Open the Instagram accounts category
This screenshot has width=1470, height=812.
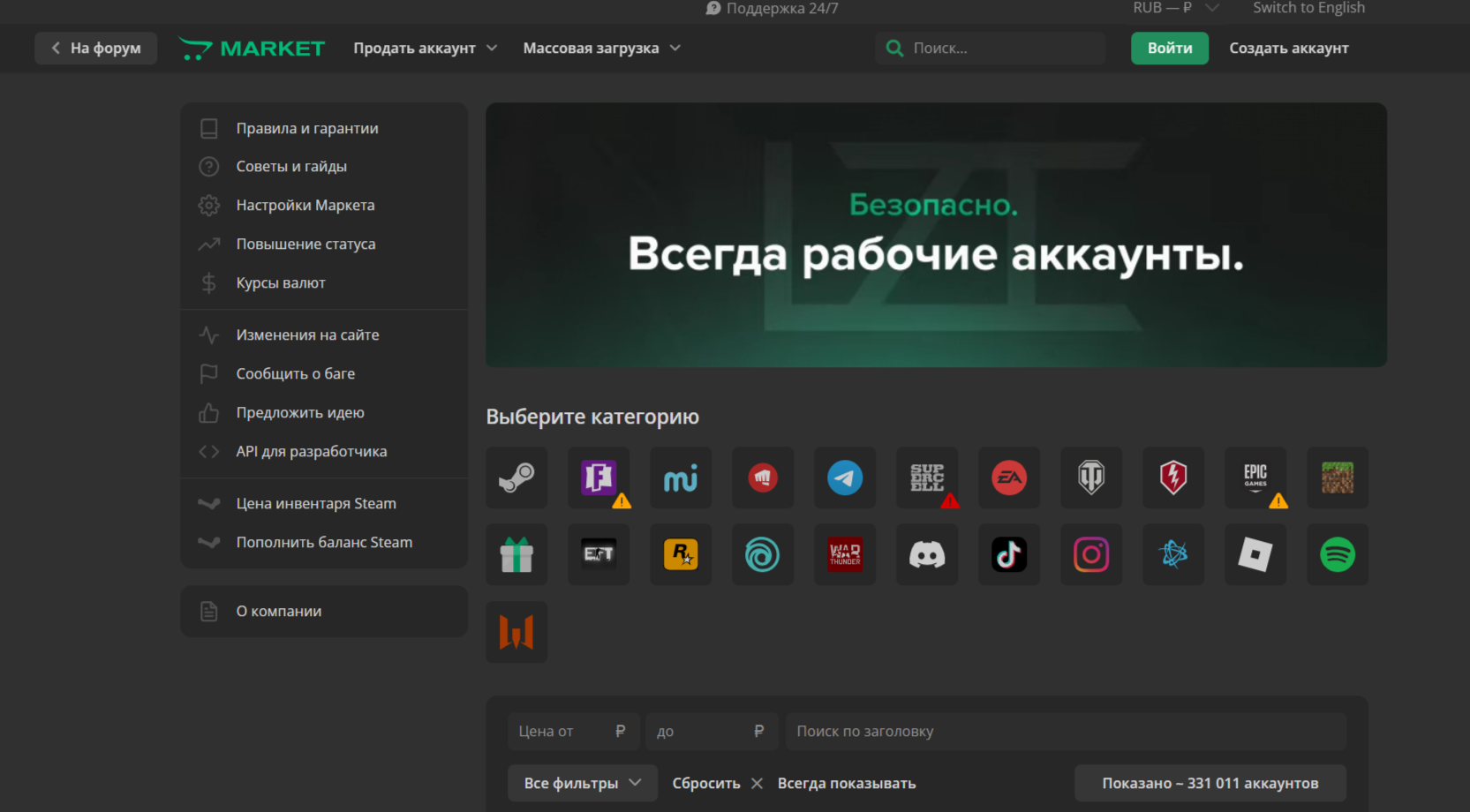pos(1091,554)
